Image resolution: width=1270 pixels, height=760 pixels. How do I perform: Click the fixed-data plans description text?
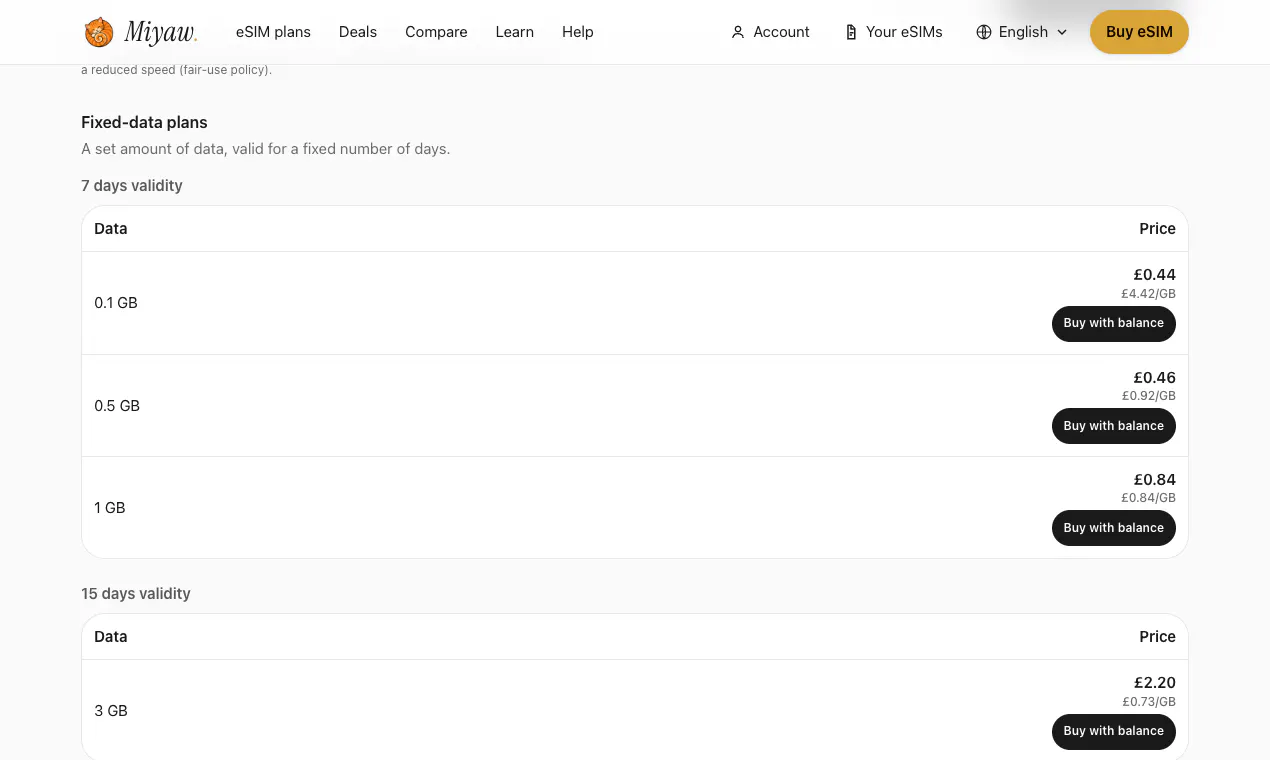(266, 149)
